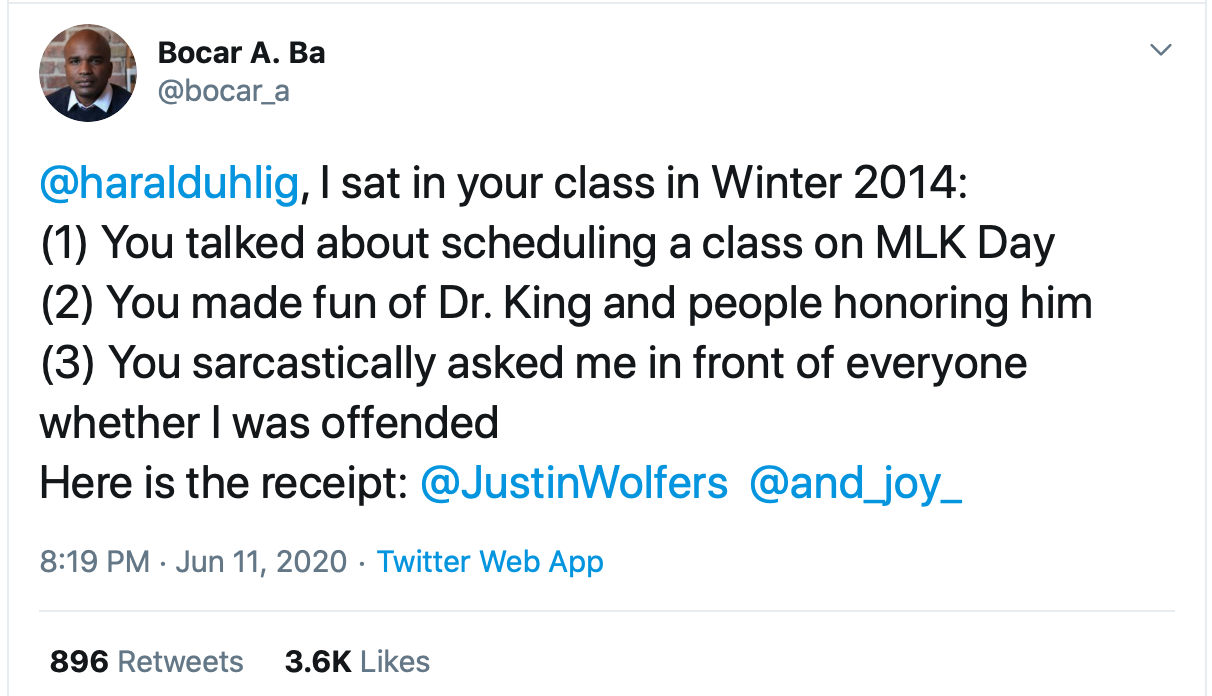1212x696 pixels.
Task: Click the "You sarcastically asked me" line
Action: click(533, 364)
